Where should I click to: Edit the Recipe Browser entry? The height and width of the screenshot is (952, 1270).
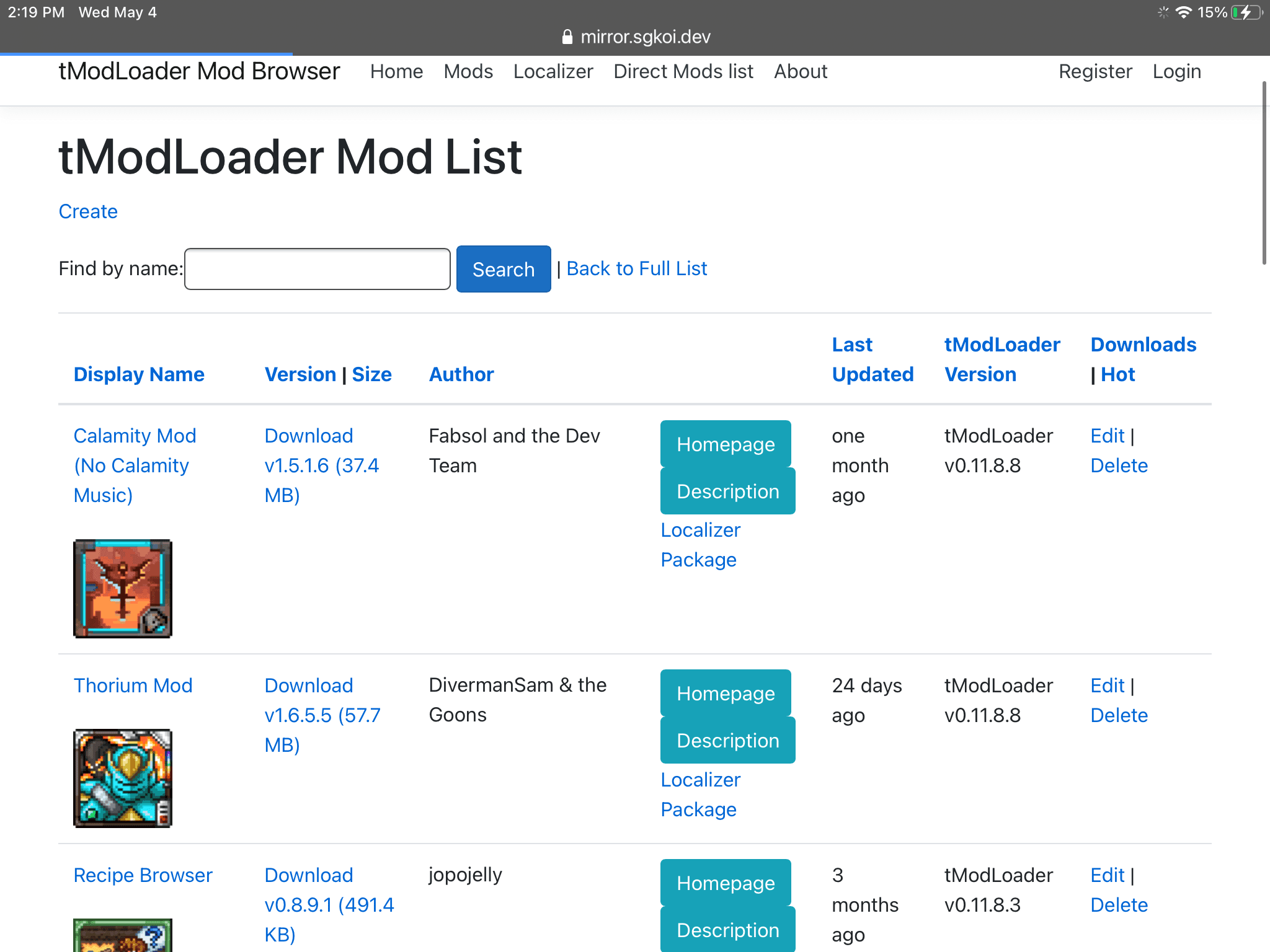click(1108, 875)
